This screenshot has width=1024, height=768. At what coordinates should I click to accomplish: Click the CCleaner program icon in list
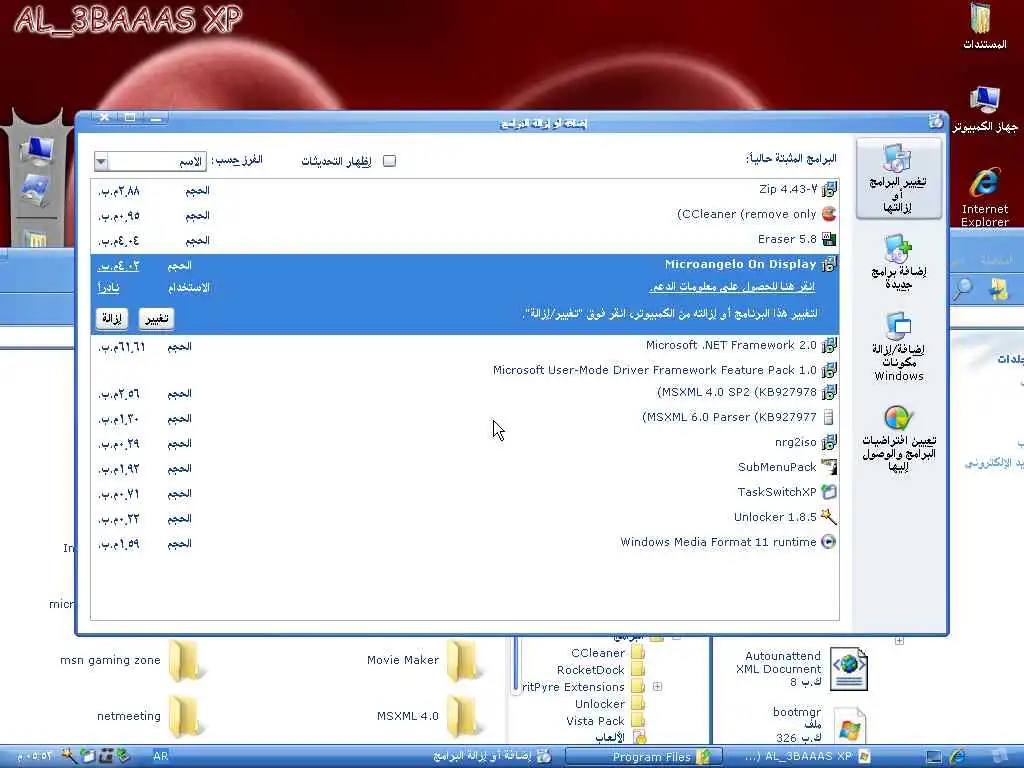click(829, 214)
